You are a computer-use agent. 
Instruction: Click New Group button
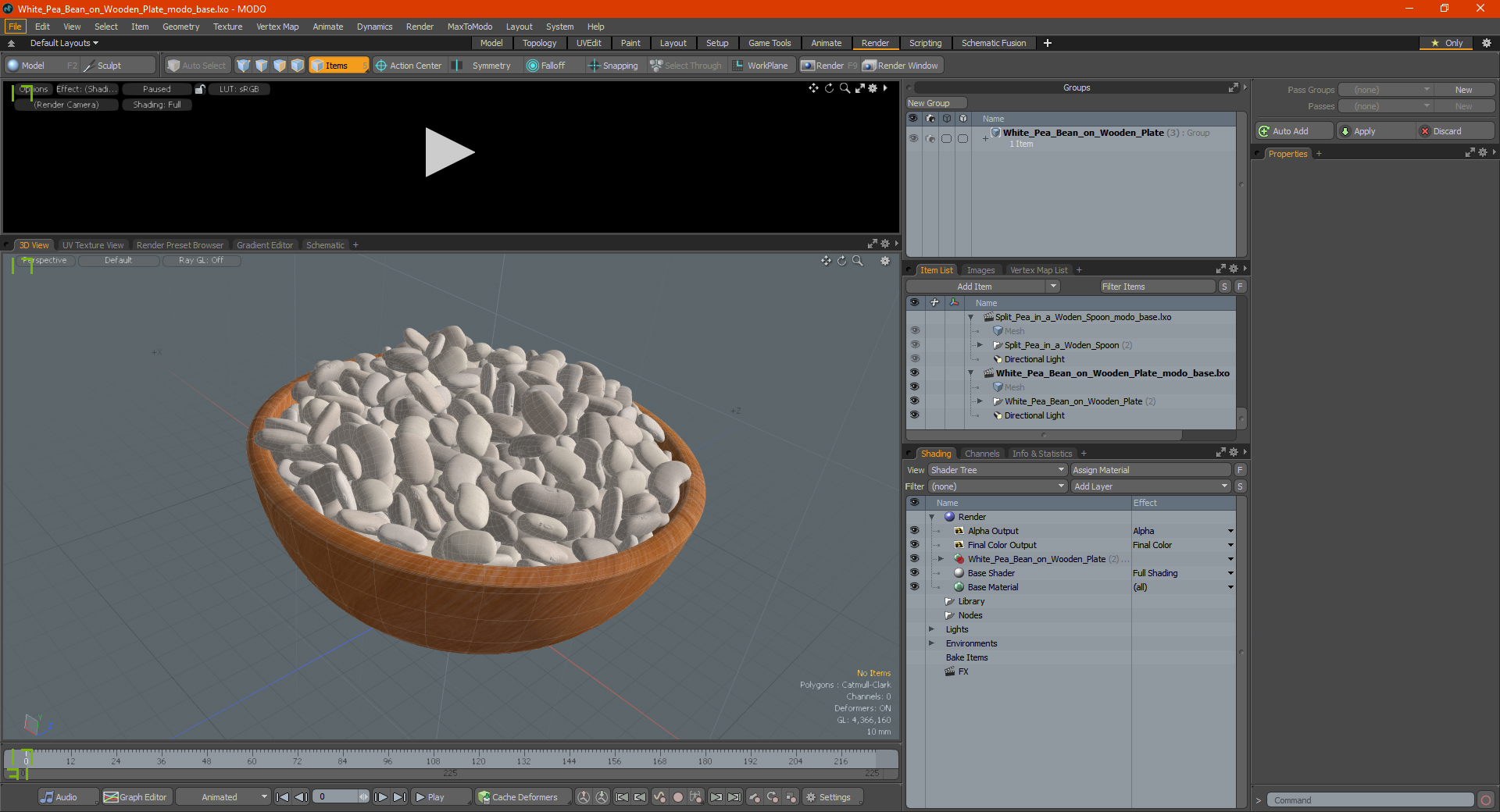tap(936, 103)
